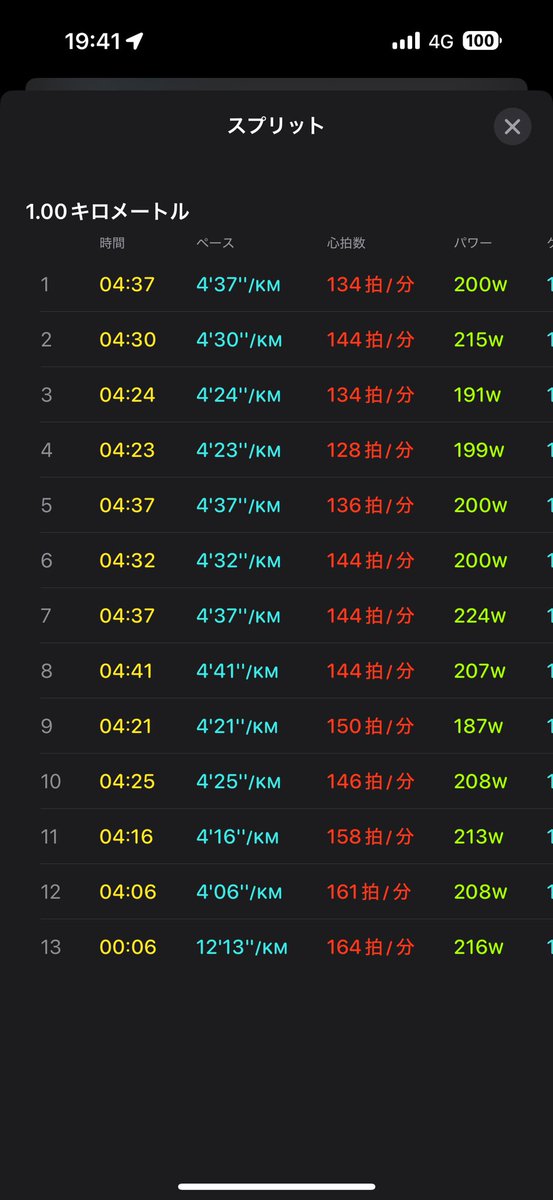This screenshot has width=553, height=1200.
Task: Tap the 時間 column header
Action: pyautogui.click(x=112, y=243)
